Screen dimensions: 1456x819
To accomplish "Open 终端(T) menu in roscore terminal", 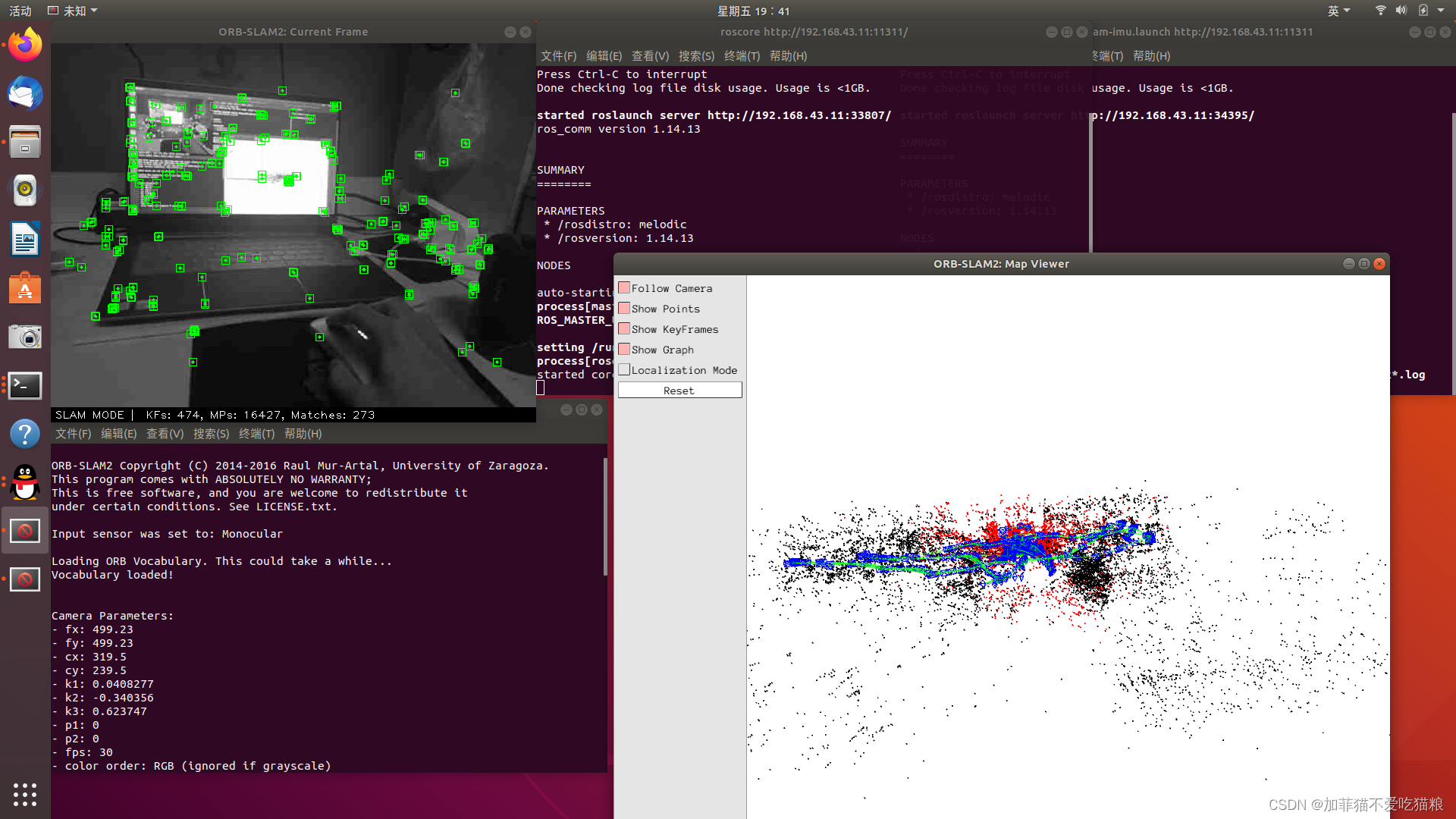I will click(742, 56).
